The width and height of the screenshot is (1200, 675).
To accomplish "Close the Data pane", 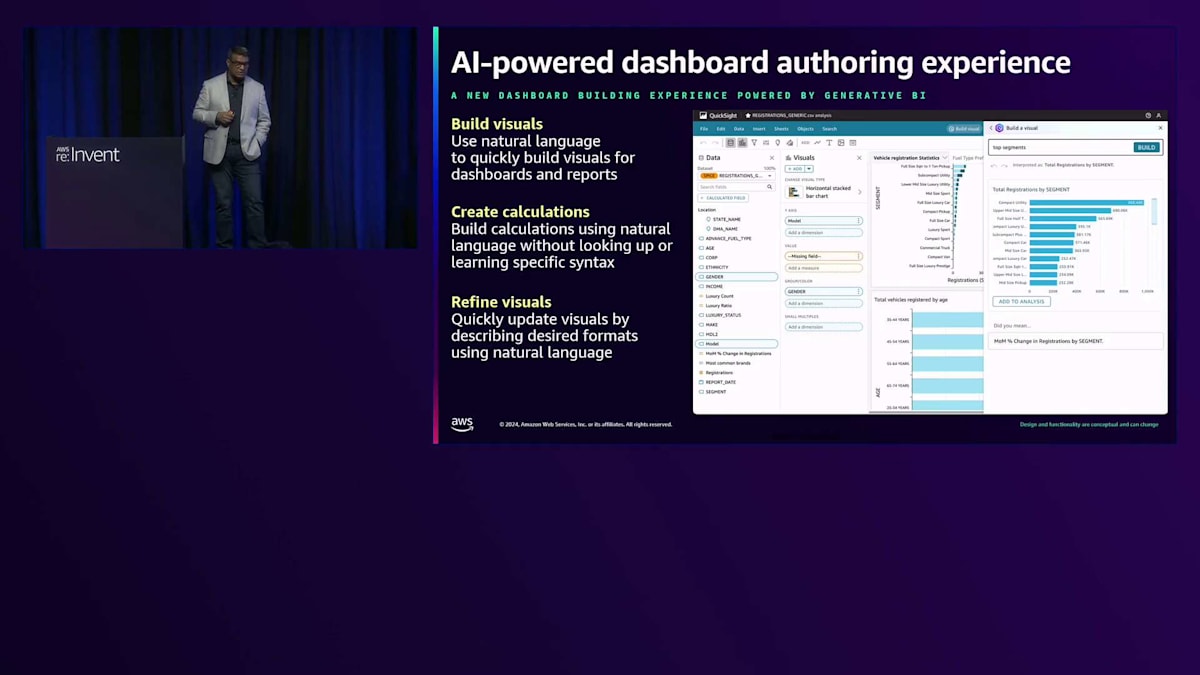I will [772, 158].
